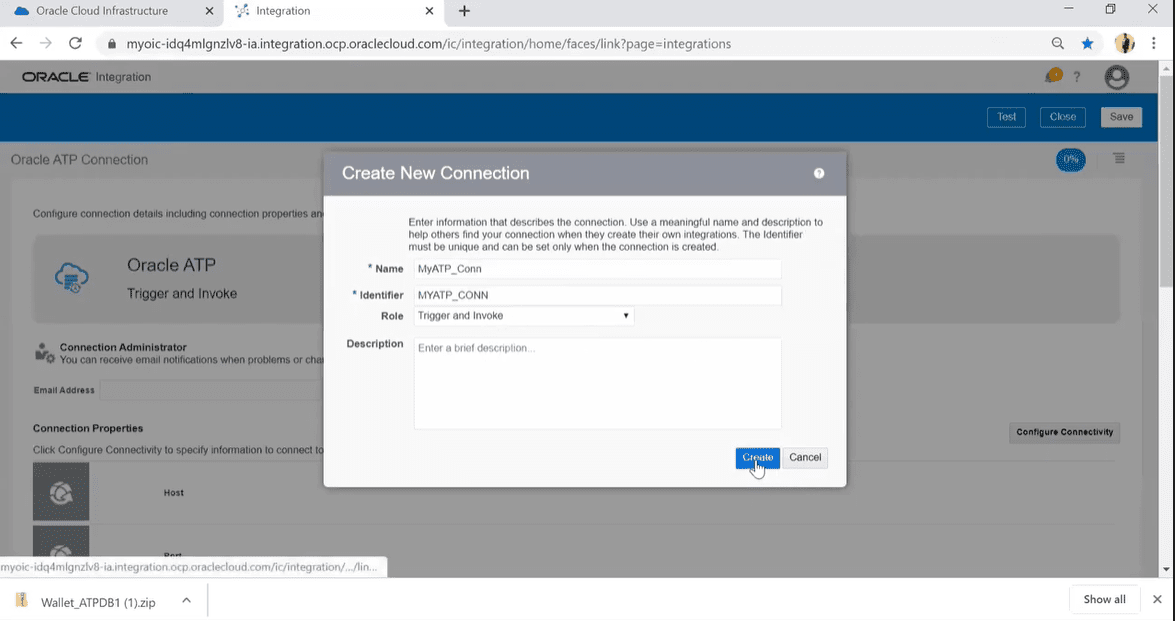This screenshot has height=621, width=1175.
Task: Click the Host label text
Action: [174, 493]
